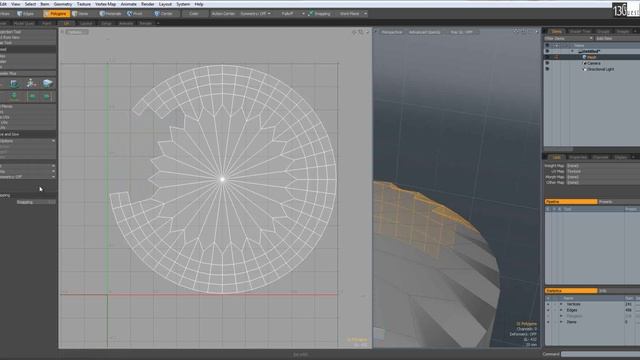Screen dimensions: 640x360
Task: Open the Texture menu
Action: (x=84, y=4)
